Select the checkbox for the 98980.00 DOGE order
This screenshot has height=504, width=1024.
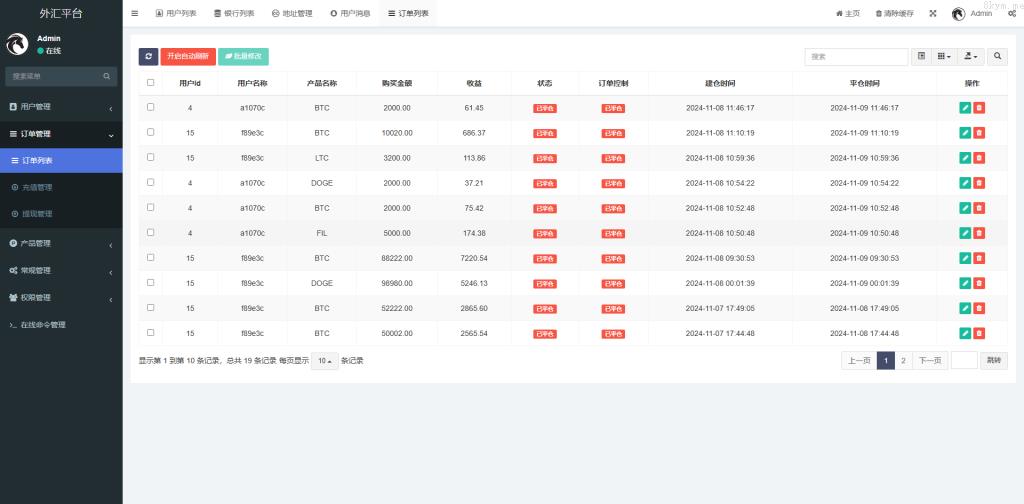[150, 283]
